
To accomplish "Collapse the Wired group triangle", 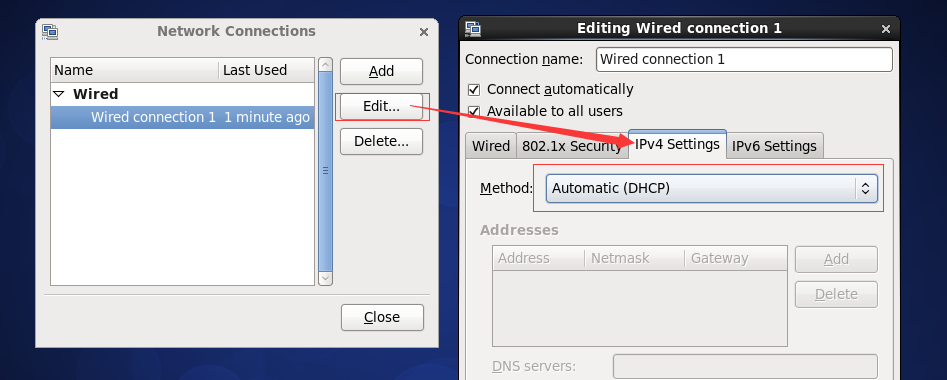I will [x=59, y=94].
